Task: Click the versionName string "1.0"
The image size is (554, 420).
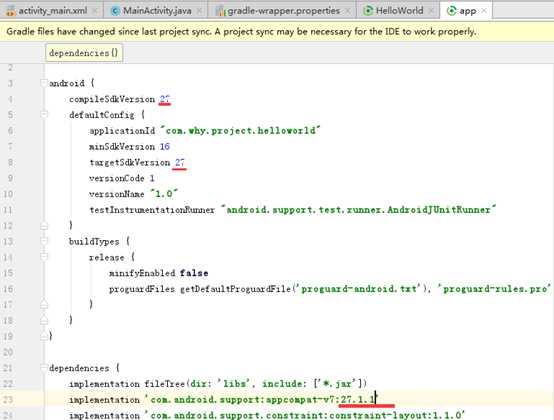Action: point(164,194)
